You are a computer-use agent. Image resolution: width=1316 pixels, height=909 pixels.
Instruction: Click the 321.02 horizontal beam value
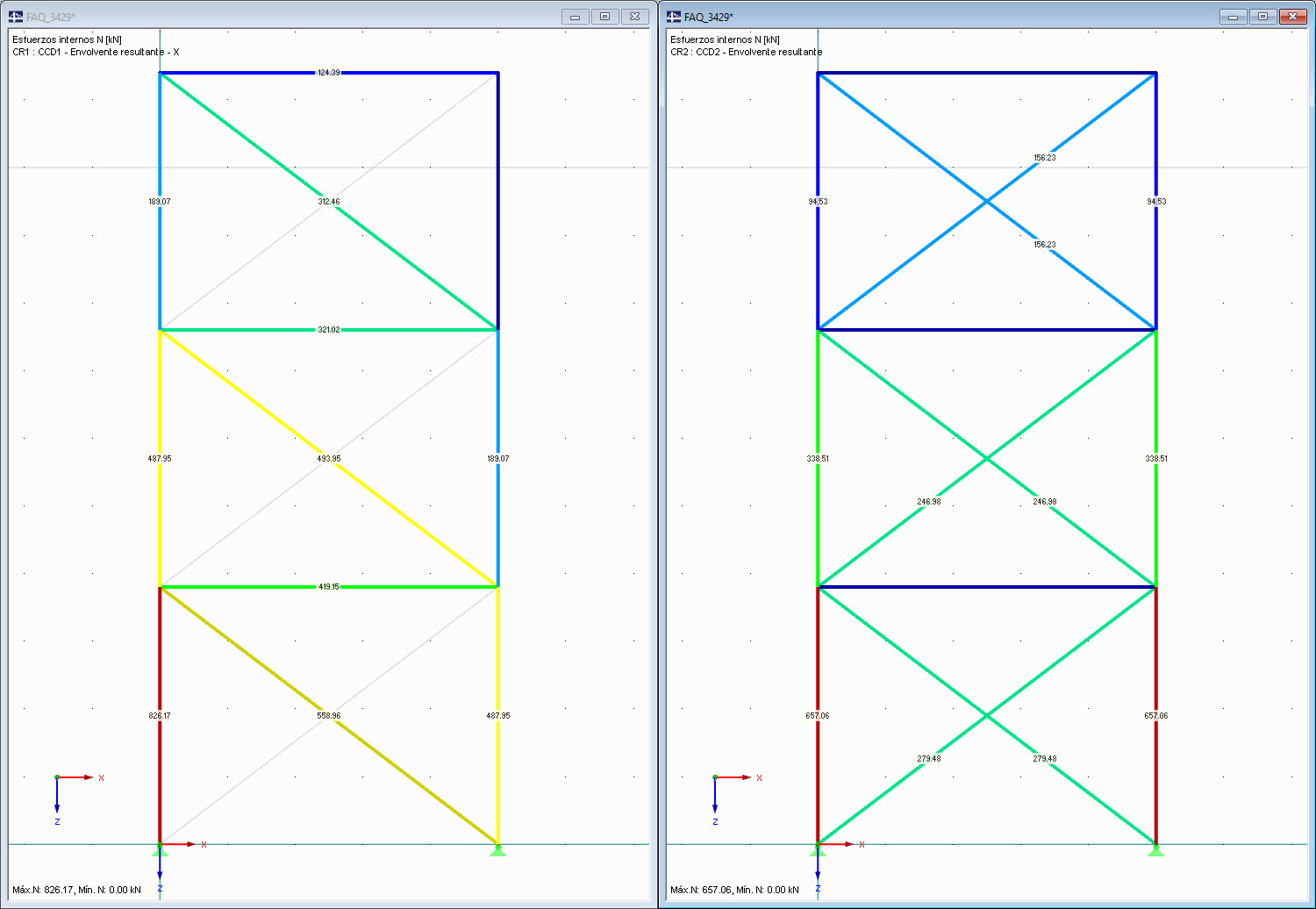point(329,330)
